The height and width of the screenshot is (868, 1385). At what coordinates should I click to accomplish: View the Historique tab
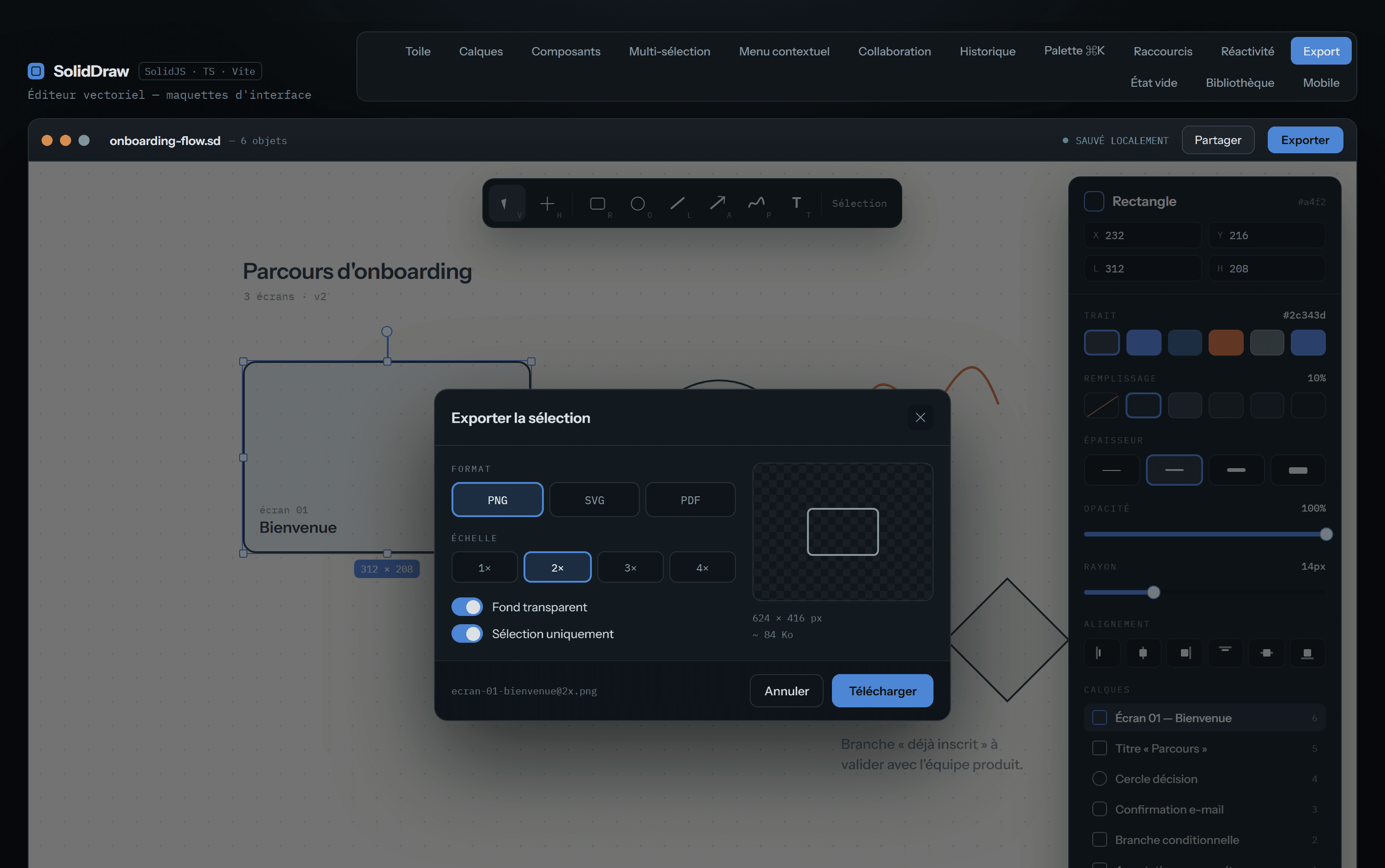point(987,51)
